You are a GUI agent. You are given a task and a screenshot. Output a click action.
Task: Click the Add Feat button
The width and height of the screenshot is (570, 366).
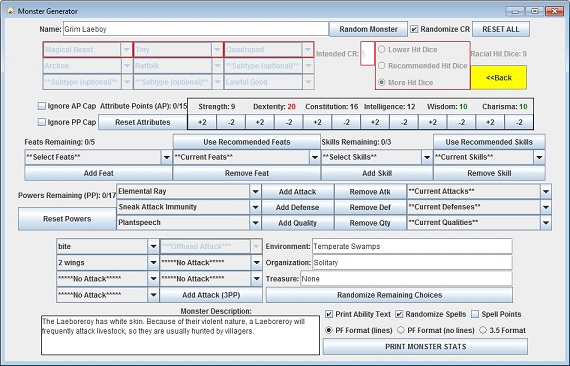(x=99, y=173)
